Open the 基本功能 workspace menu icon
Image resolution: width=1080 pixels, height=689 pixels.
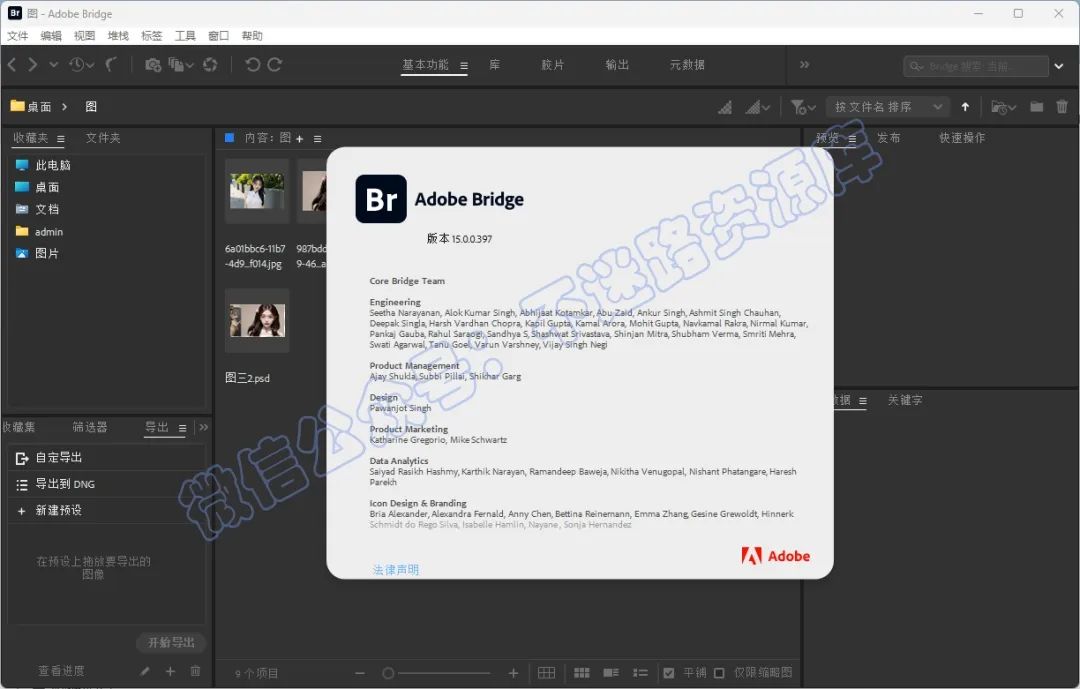(464, 65)
